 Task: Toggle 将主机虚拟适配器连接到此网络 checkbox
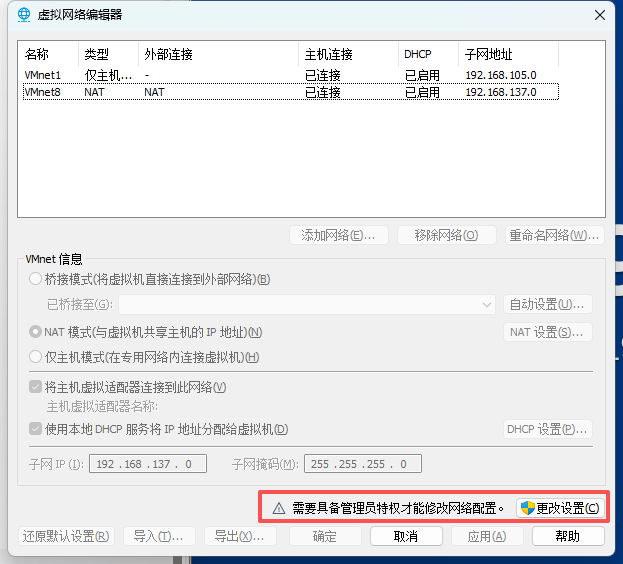pyautogui.click(x=35, y=386)
